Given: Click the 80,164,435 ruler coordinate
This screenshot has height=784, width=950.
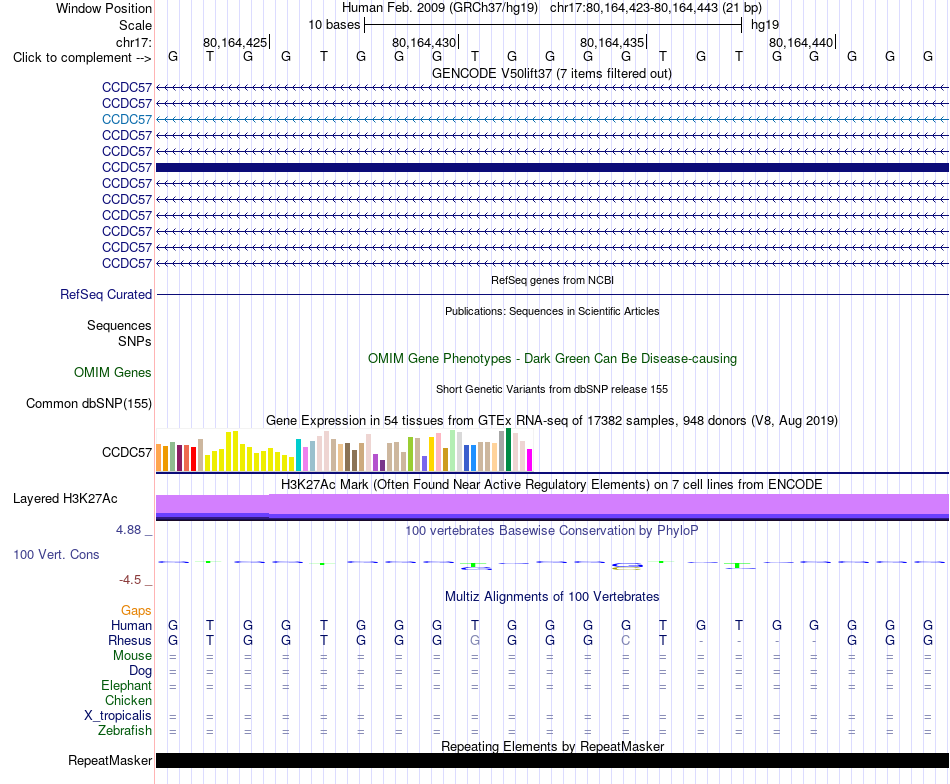Looking at the screenshot, I should pos(612,42).
